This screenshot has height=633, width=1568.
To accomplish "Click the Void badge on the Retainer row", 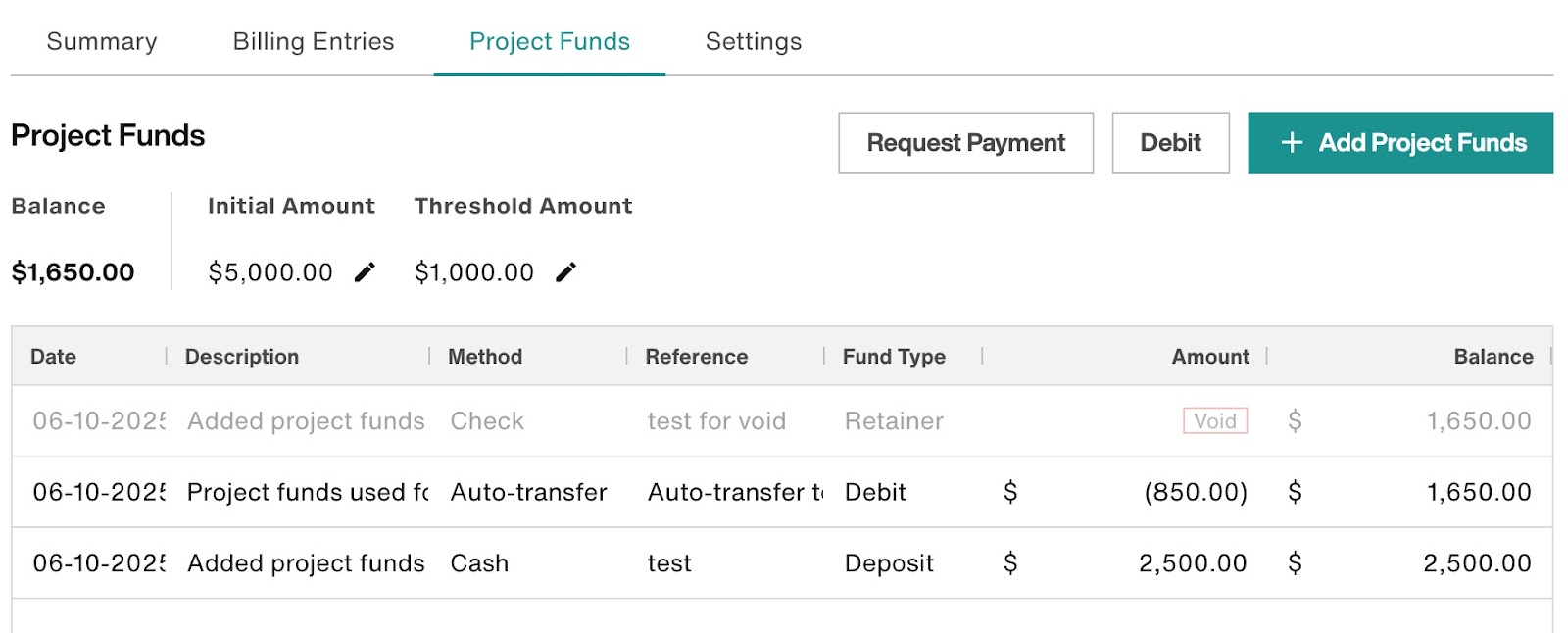I will (1215, 421).
